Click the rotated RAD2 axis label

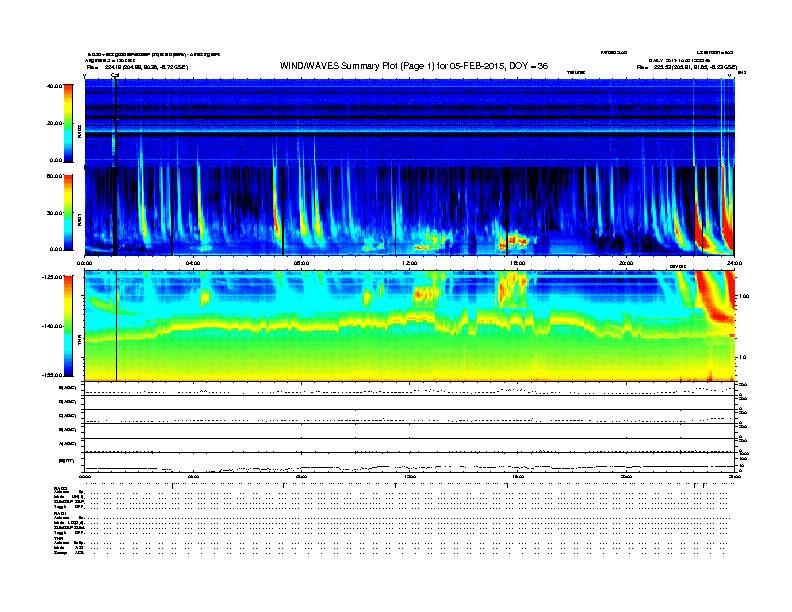79,131
